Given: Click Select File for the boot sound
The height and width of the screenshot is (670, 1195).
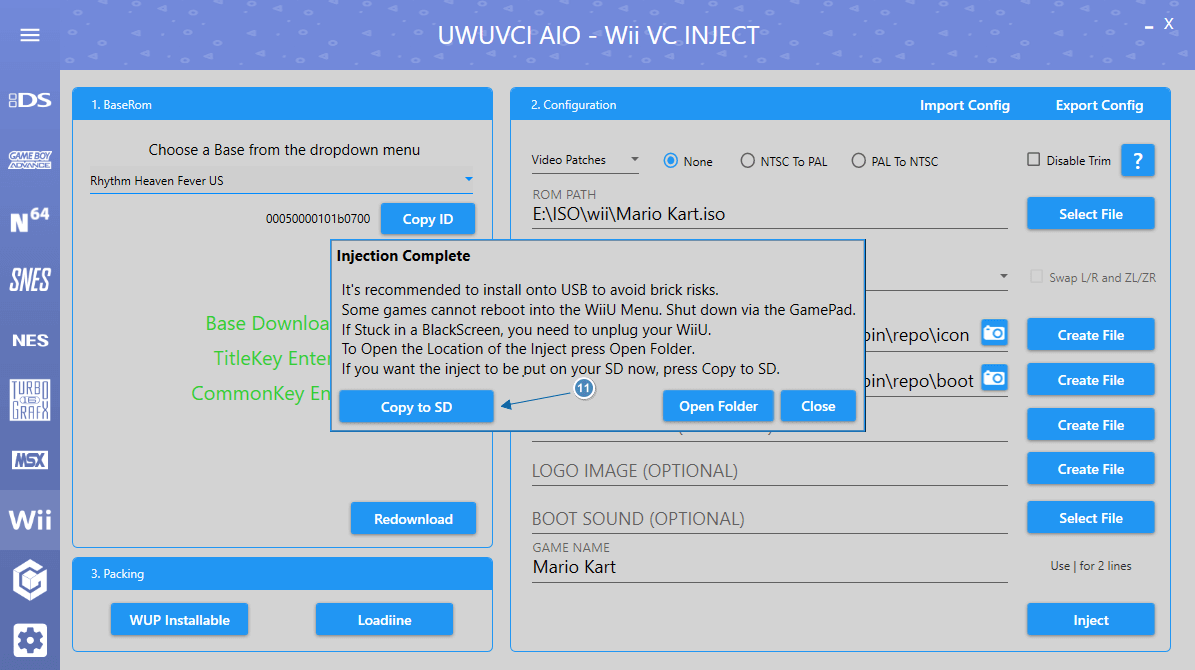Looking at the screenshot, I should click(x=1091, y=518).
